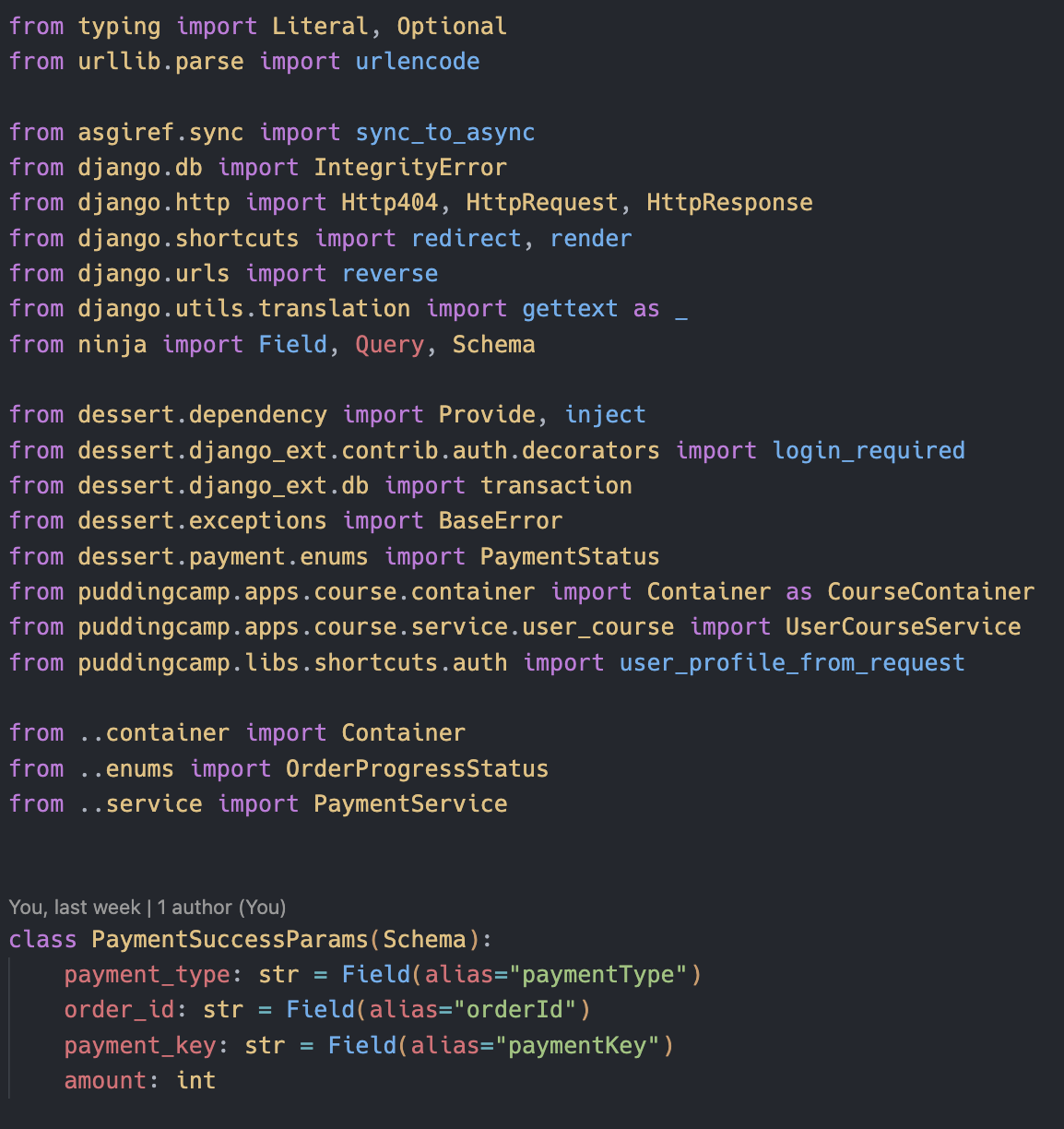Viewport: 1064px width, 1129px height.
Task: Click the "paymentKey" alias string
Action: 578,1046
